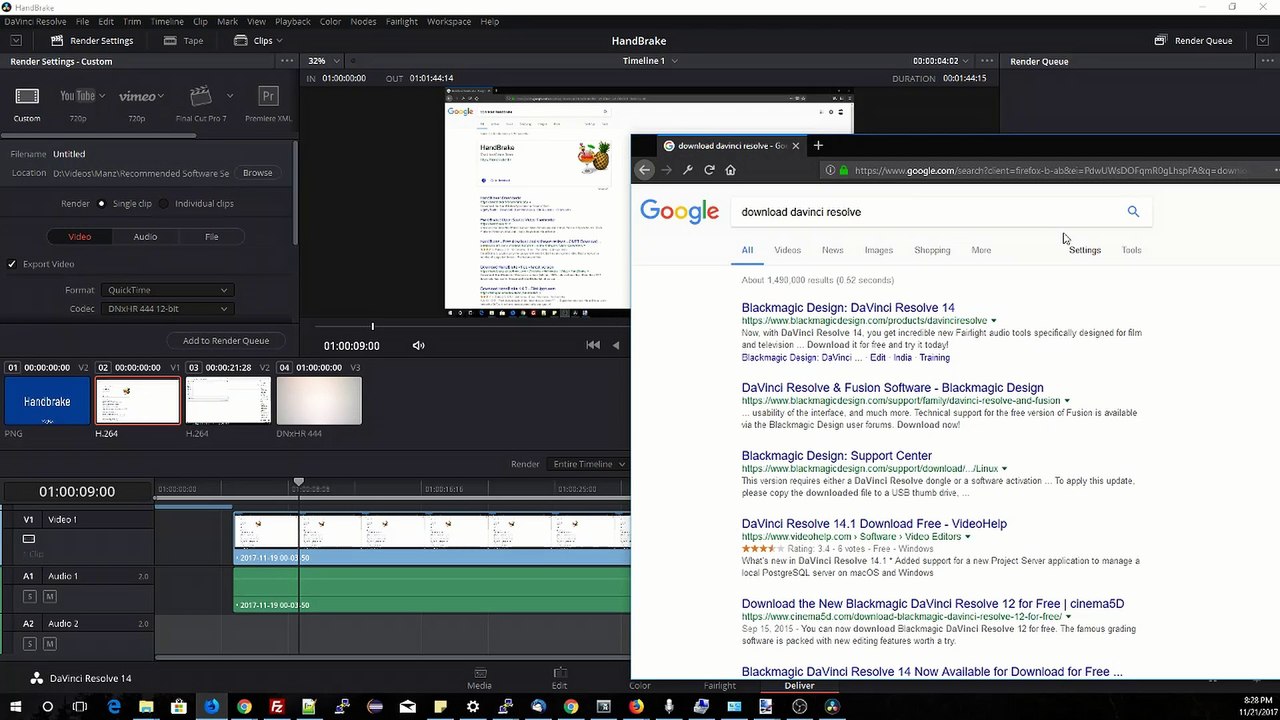The width and height of the screenshot is (1280, 720).
Task: Select the Final Cut Pro 7 preset
Action: pos(201,96)
